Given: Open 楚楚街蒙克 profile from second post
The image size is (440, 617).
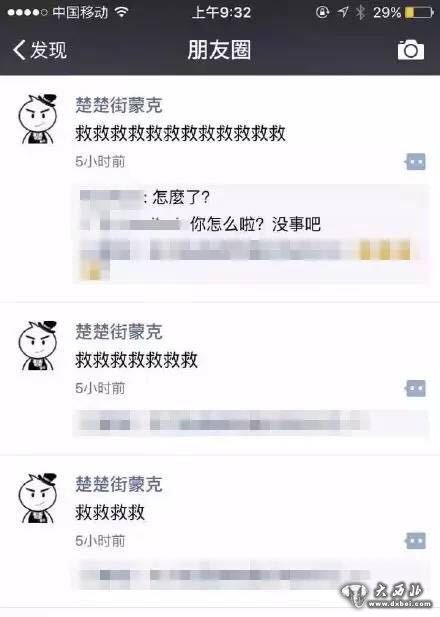Looking at the screenshot, I should [119, 332].
